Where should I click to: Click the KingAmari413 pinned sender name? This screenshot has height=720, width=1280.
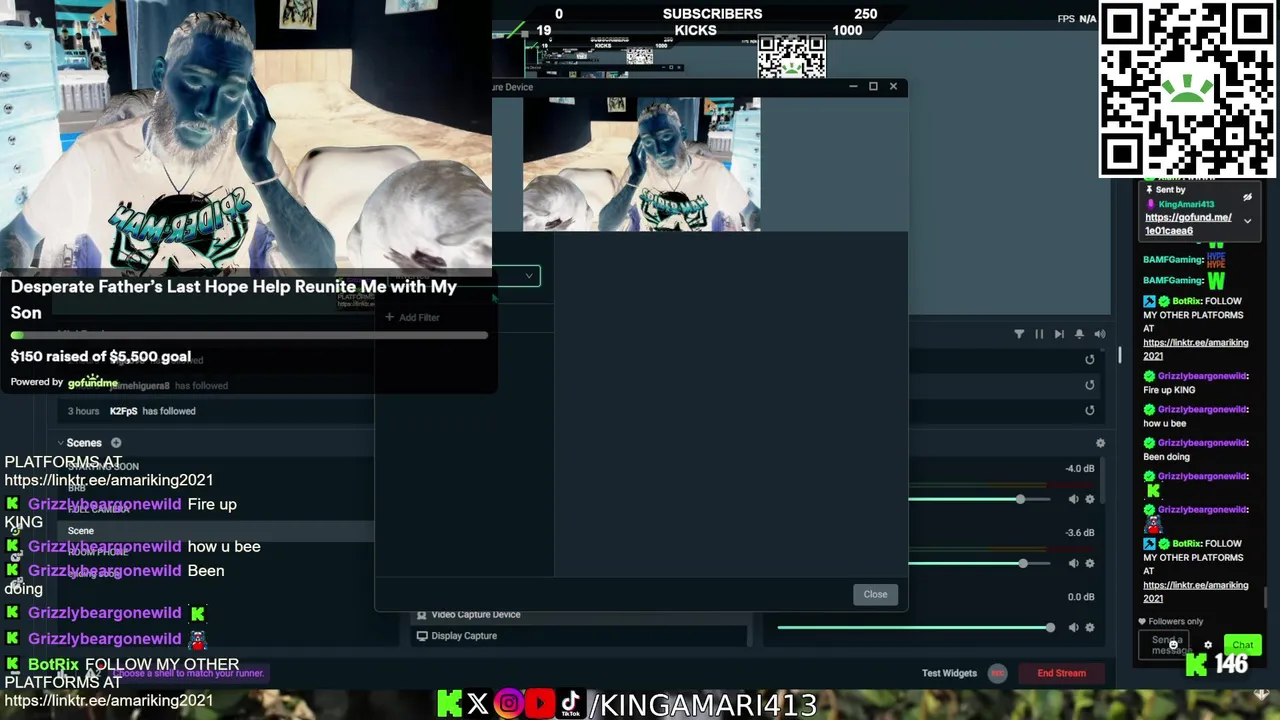coord(1186,204)
